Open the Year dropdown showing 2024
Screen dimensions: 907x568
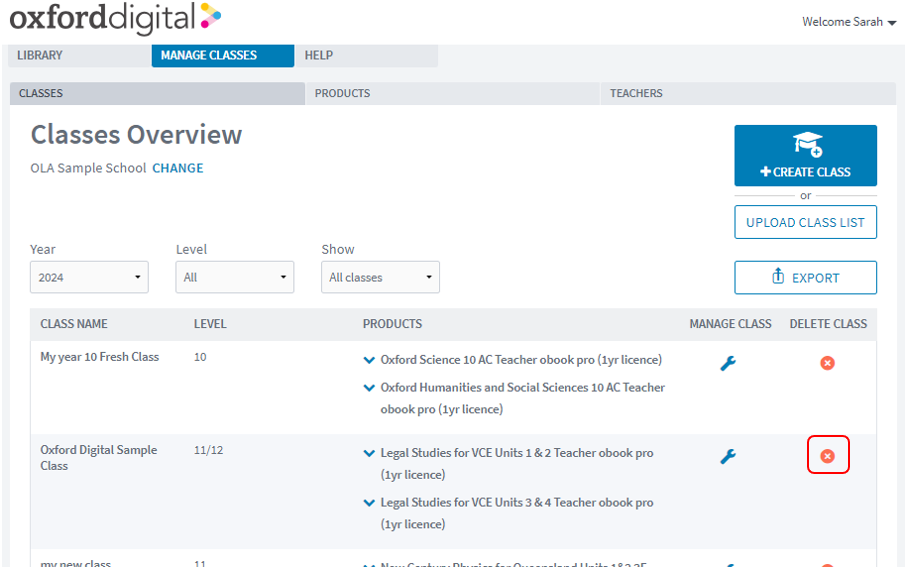(89, 277)
